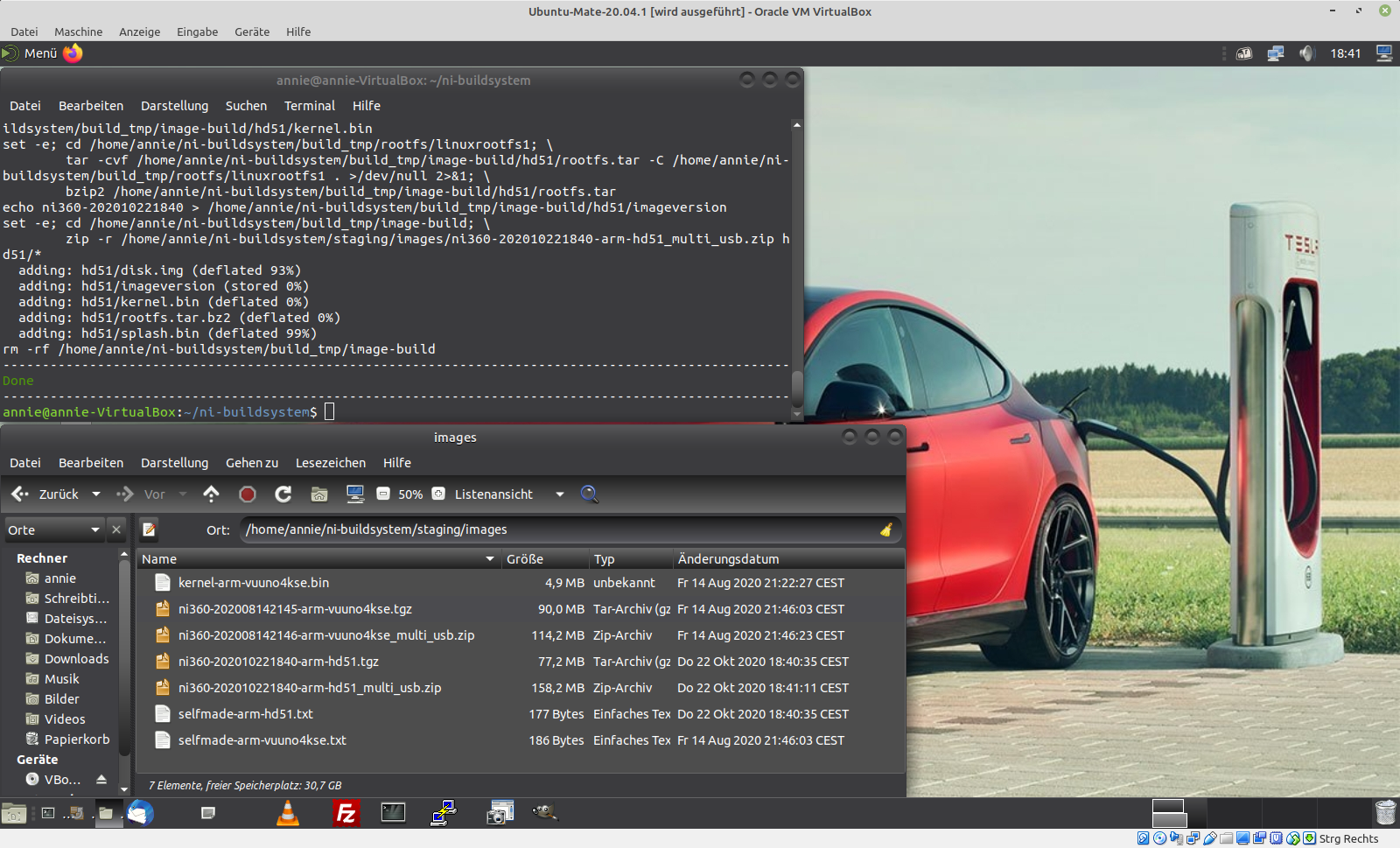Eject the VBo... device
This screenshot has height=848, width=1400.
coord(101,779)
